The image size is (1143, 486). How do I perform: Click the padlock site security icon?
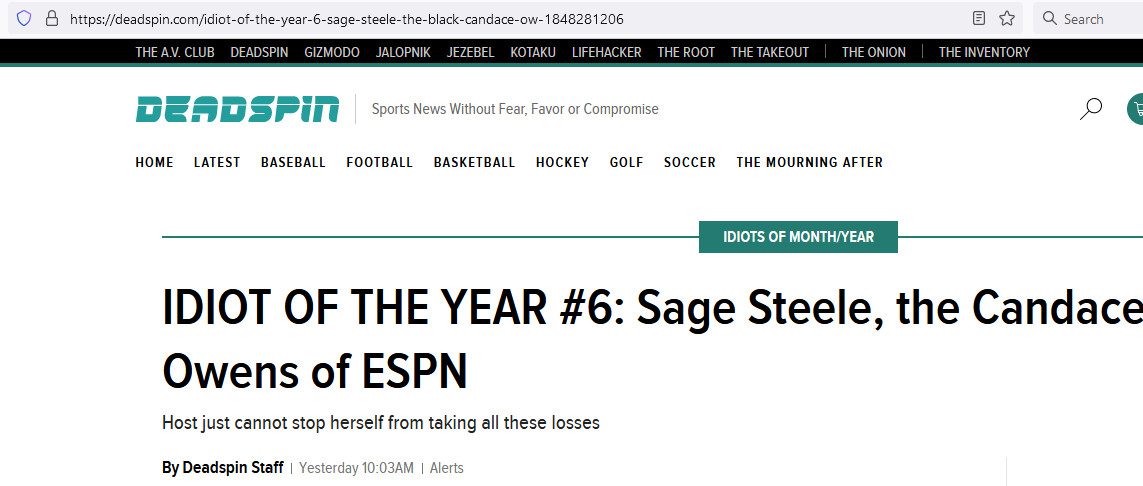pyautogui.click(x=51, y=18)
